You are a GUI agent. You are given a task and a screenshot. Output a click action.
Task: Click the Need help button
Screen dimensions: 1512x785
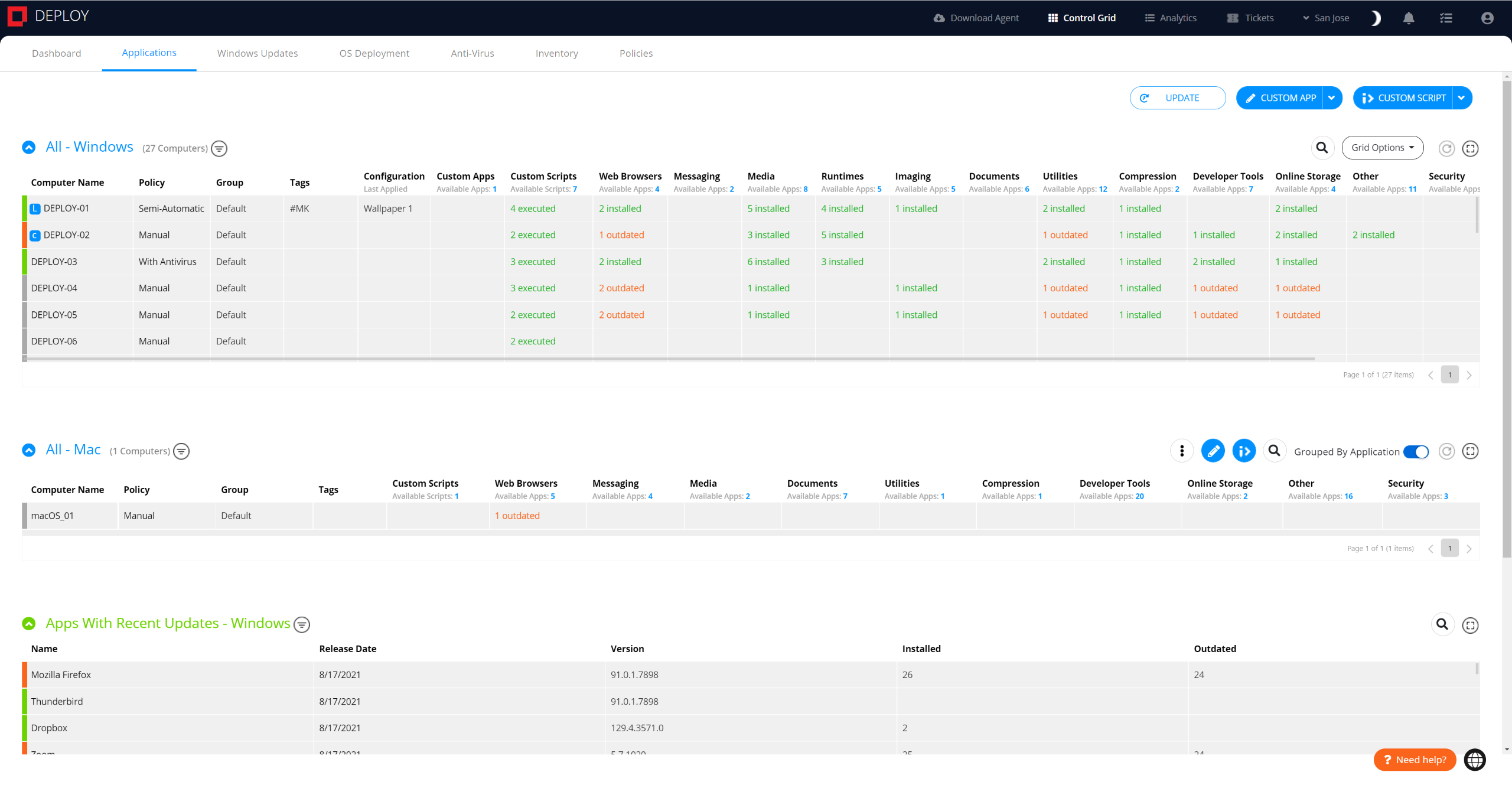point(1414,760)
